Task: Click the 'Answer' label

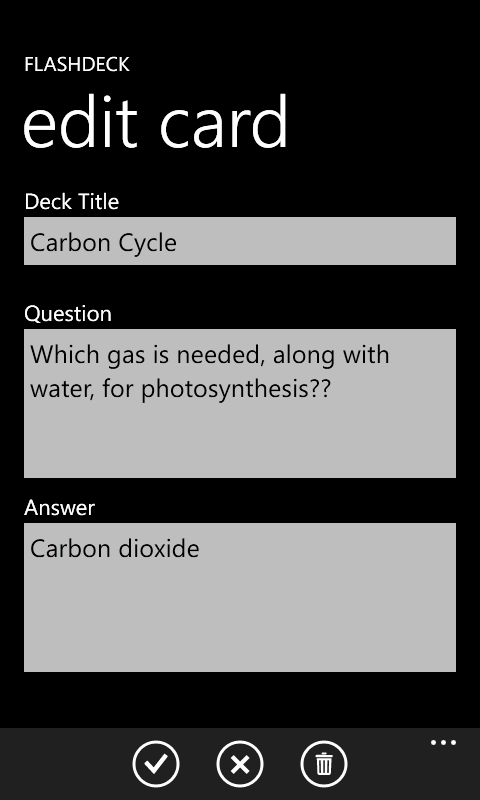Action: (60, 508)
